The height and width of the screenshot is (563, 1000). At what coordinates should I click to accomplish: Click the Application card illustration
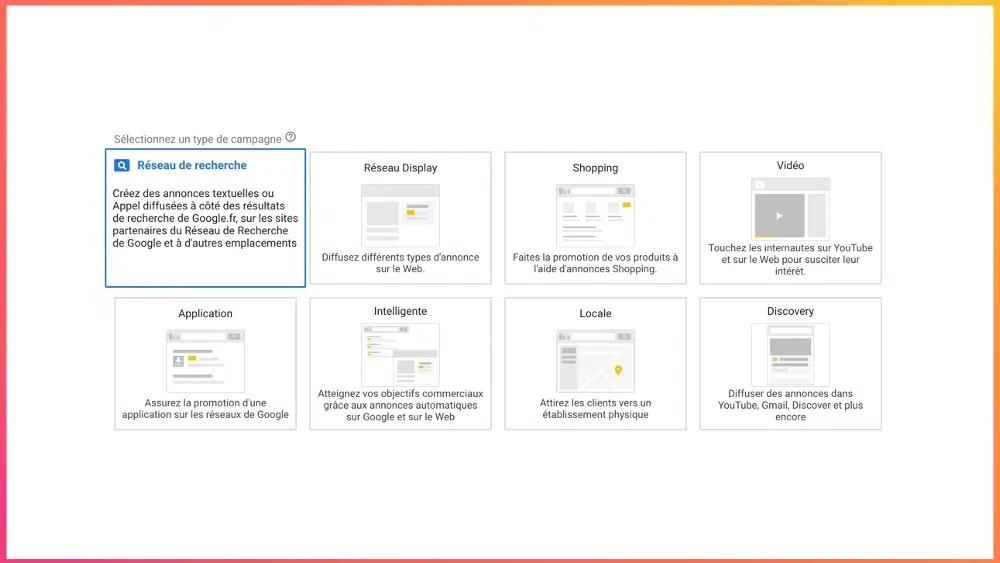pos(205,360)
